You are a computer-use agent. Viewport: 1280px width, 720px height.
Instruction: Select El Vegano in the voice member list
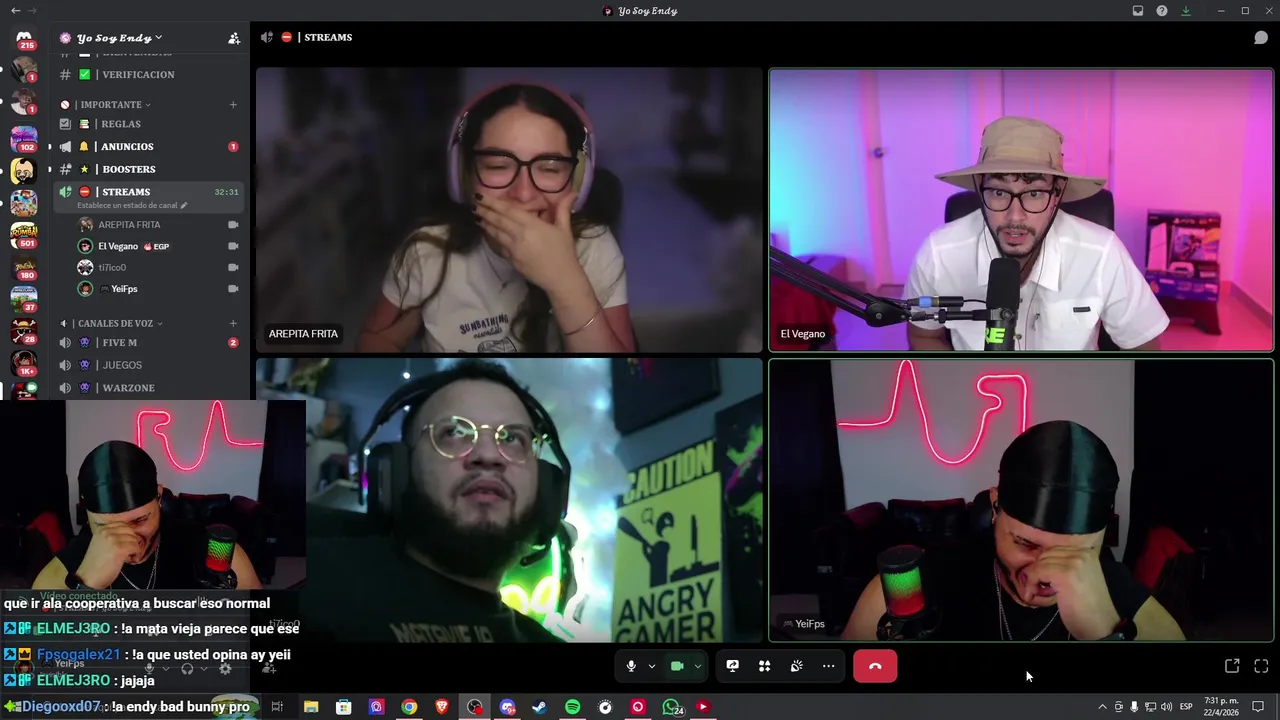point(160,246)
